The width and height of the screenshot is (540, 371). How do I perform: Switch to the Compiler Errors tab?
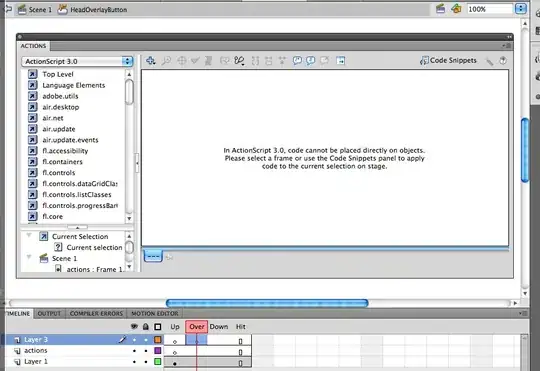click(x=96, y=313)
